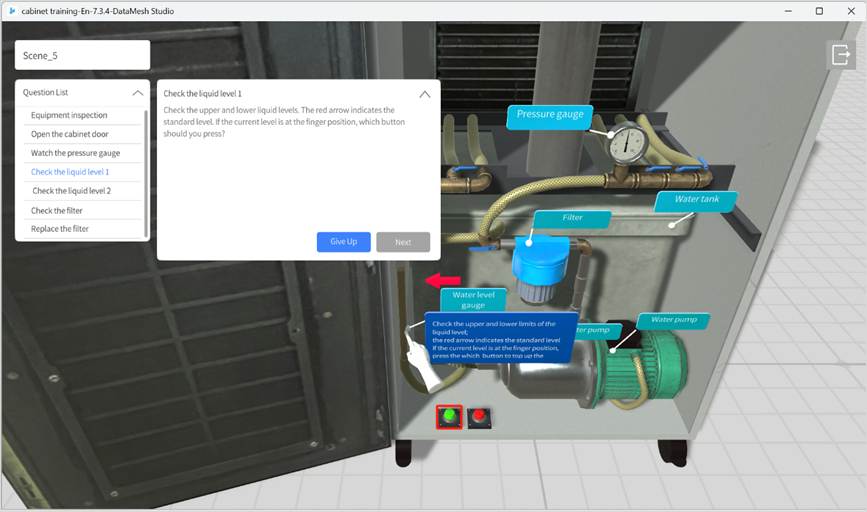The height and width of the screenshot is (512, 867).
Task: Select 'Open the cabinet door' question
Action: click(x=70, y=134)
